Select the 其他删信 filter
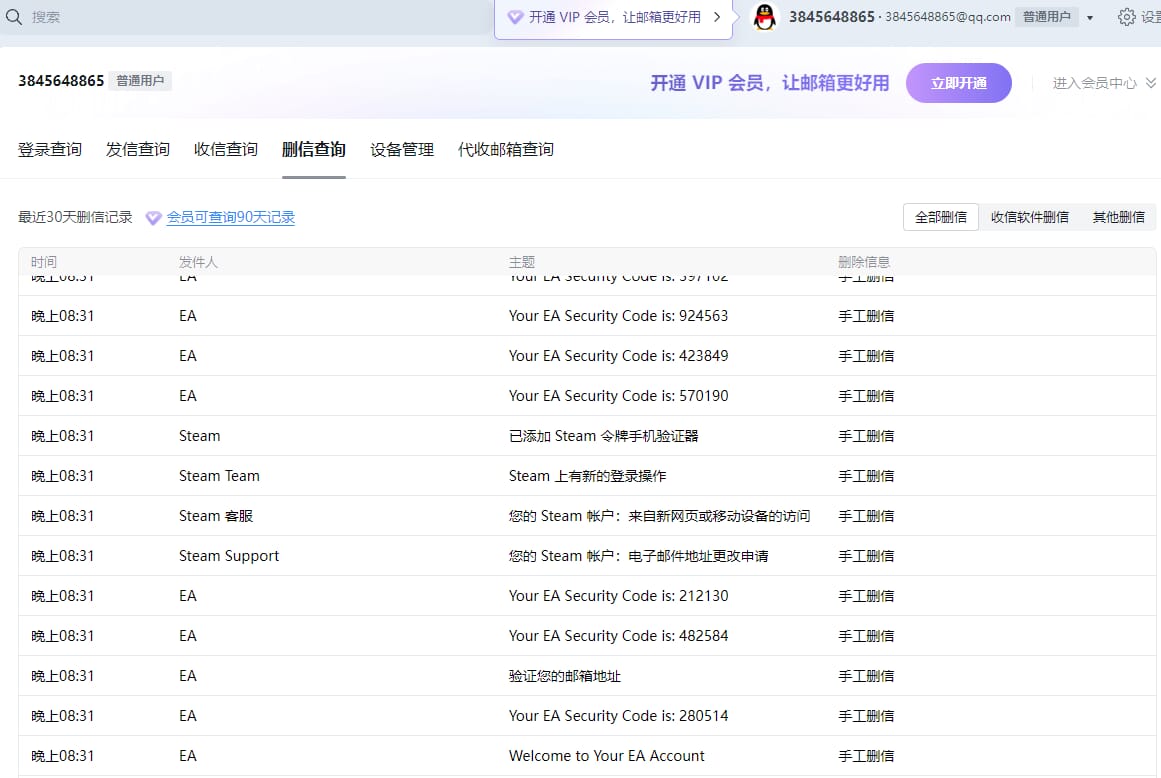This screenshot has height=778, width=1161. (x=1118, y=217)
